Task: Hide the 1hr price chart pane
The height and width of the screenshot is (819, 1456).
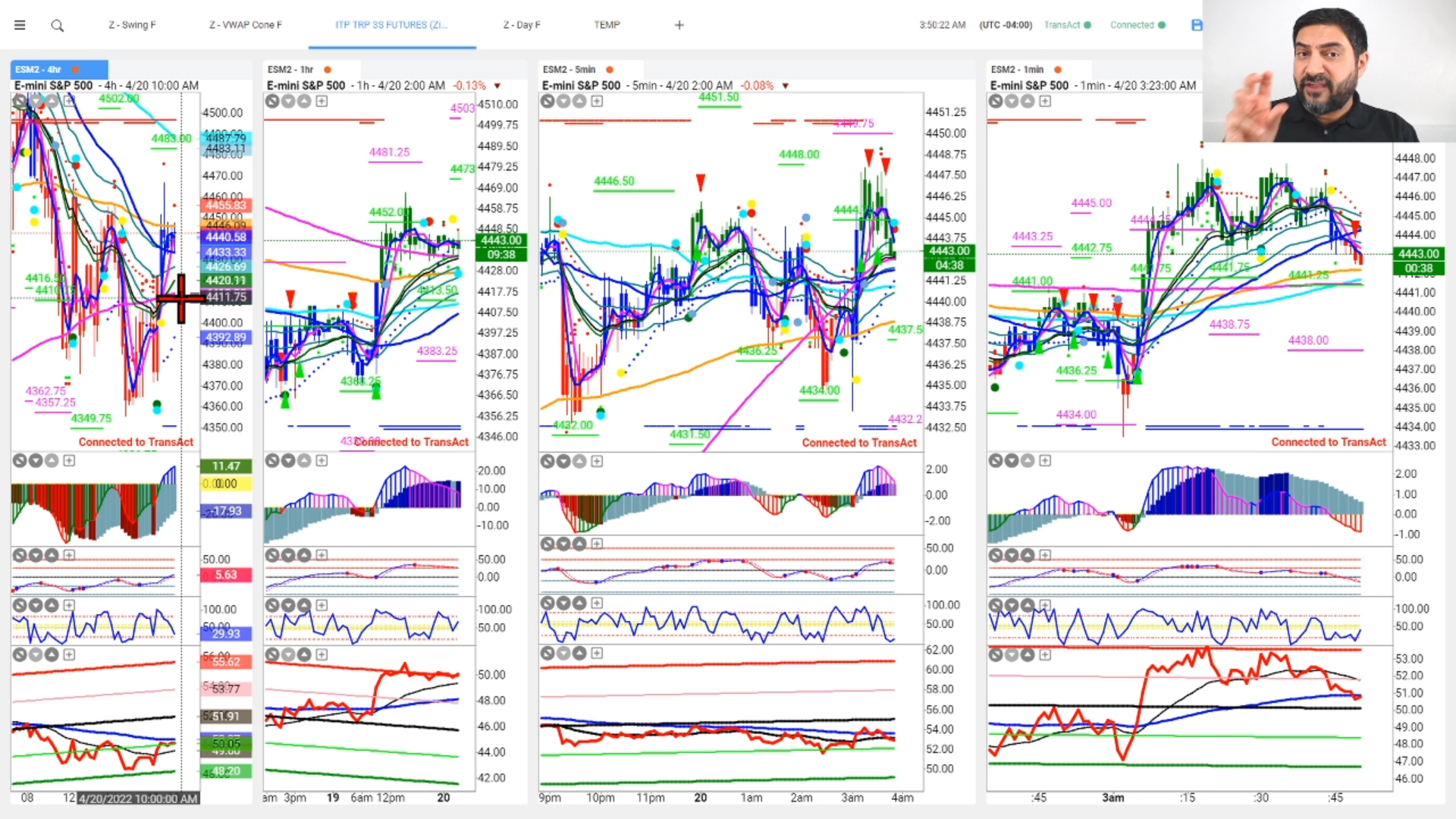Action: pos(272,101)
